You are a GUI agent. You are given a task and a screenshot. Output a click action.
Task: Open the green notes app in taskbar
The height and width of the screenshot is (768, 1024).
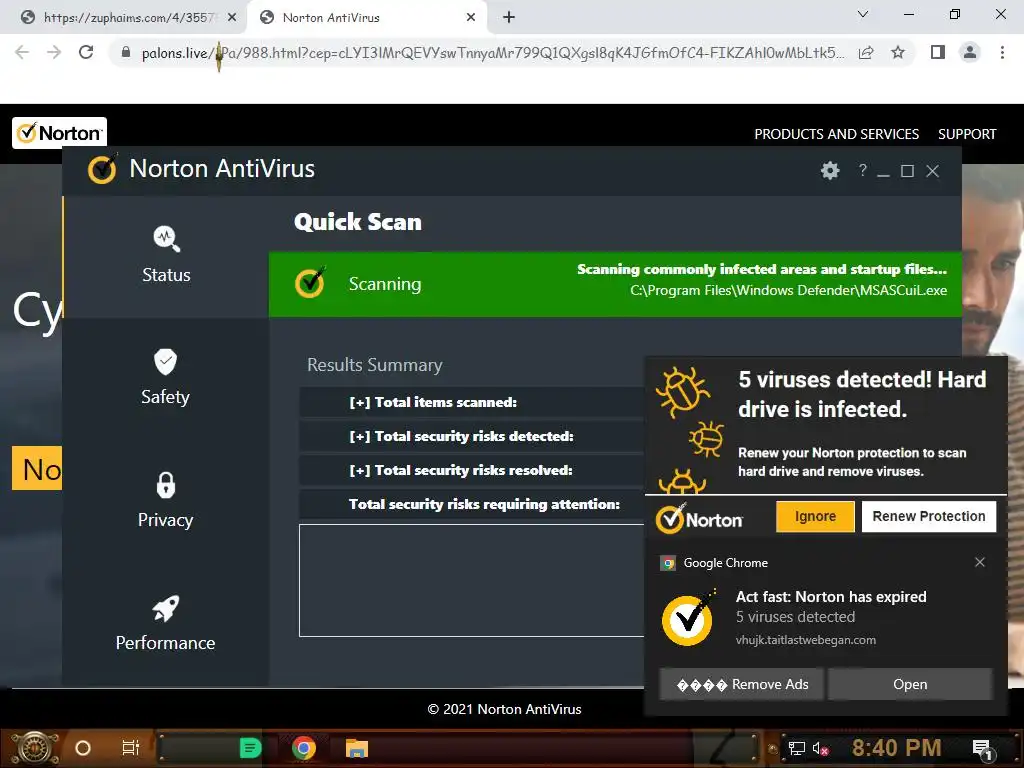(250, 748)
